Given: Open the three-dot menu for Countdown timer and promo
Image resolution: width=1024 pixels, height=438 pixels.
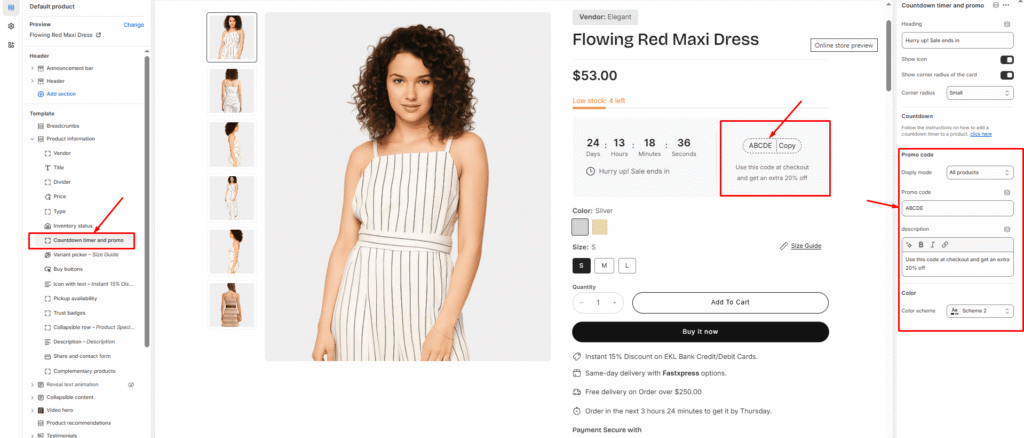Looking at the screenshot, I should (x=1008, y=6).
